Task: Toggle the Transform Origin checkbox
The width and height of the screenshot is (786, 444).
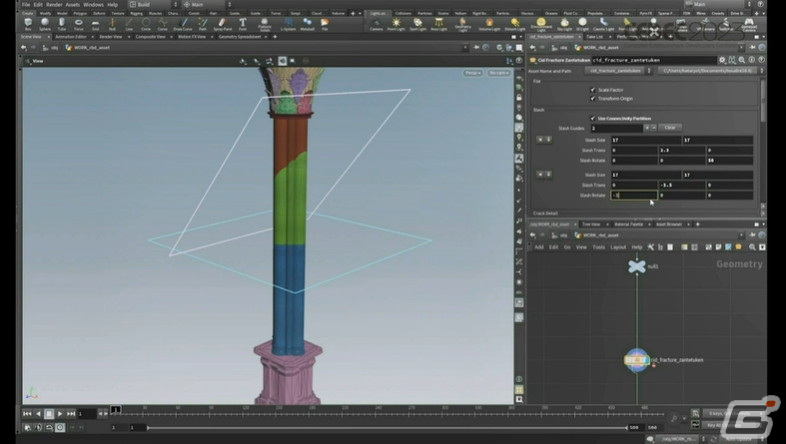Action: [593, 98]
